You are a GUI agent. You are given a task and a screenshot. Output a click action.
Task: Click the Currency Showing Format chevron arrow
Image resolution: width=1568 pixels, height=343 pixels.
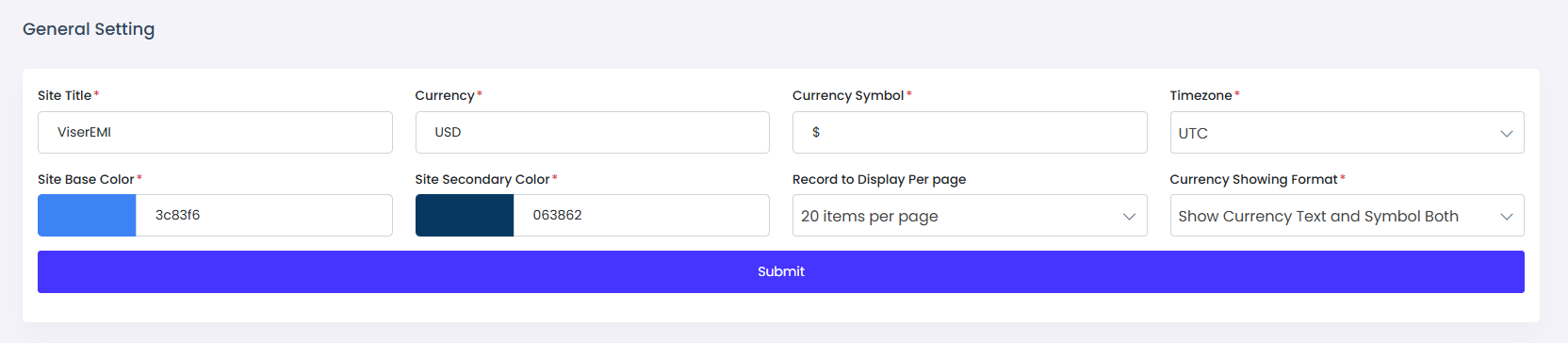click(x=1506, y=217)
